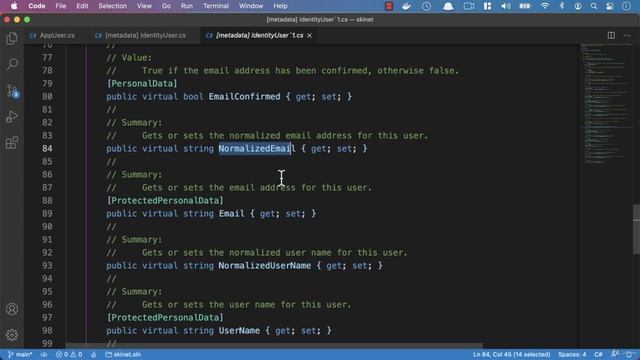Image resolution: width=640 pixels, height=360 pixels.
Task: Close the IdentityUser`1.cs tab
Action: pyautogui.click(x=309, y=36)
